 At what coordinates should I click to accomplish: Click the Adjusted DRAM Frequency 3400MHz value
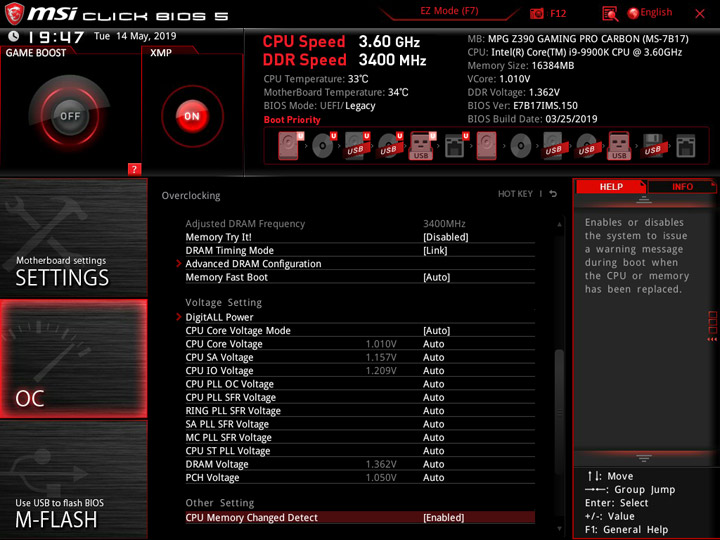(x=444, y=224)
